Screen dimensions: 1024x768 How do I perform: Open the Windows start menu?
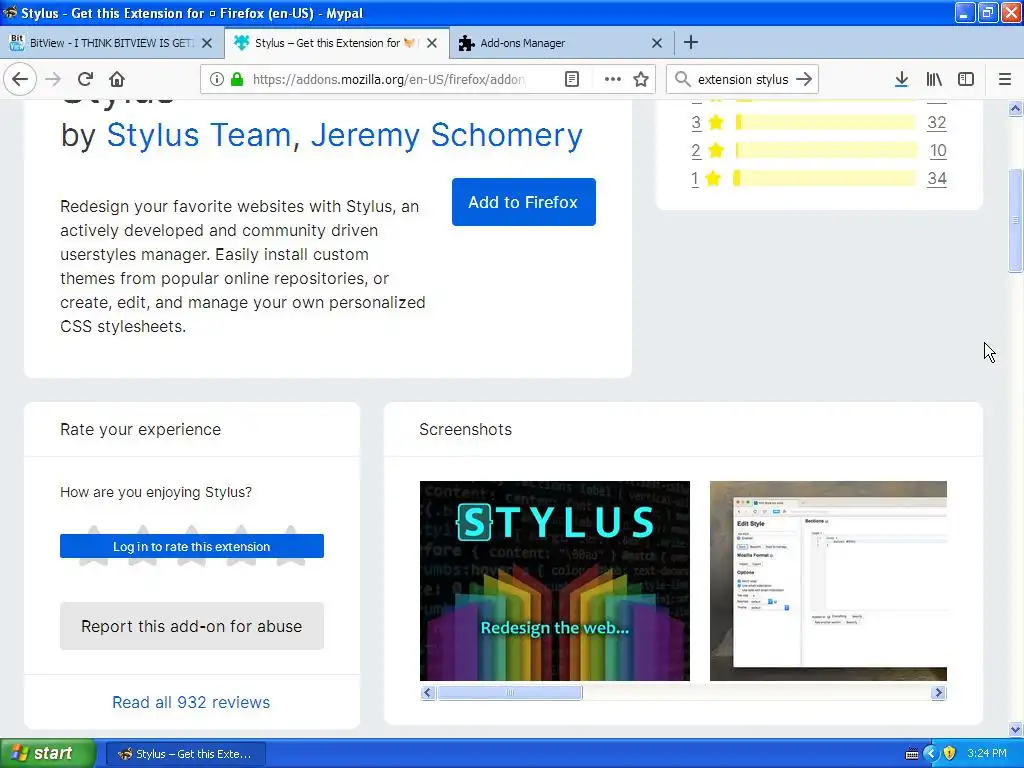tap(48, 753)
